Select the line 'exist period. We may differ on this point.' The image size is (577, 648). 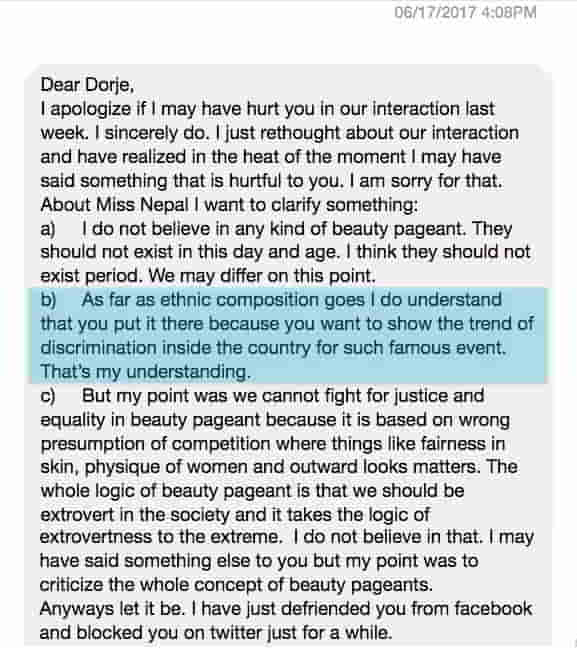(x=208, y=276)
